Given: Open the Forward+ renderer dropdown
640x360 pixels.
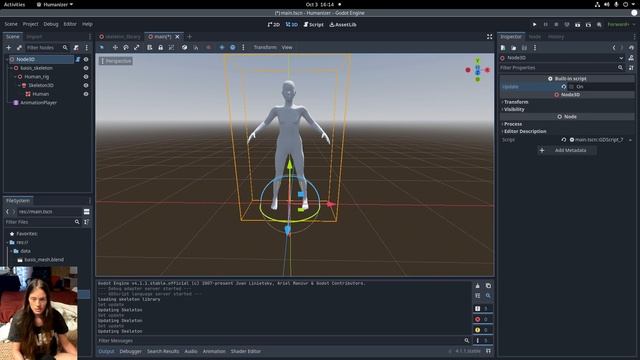Looking at the screenshot, I should pyautogui.click(x=621, y=24).
